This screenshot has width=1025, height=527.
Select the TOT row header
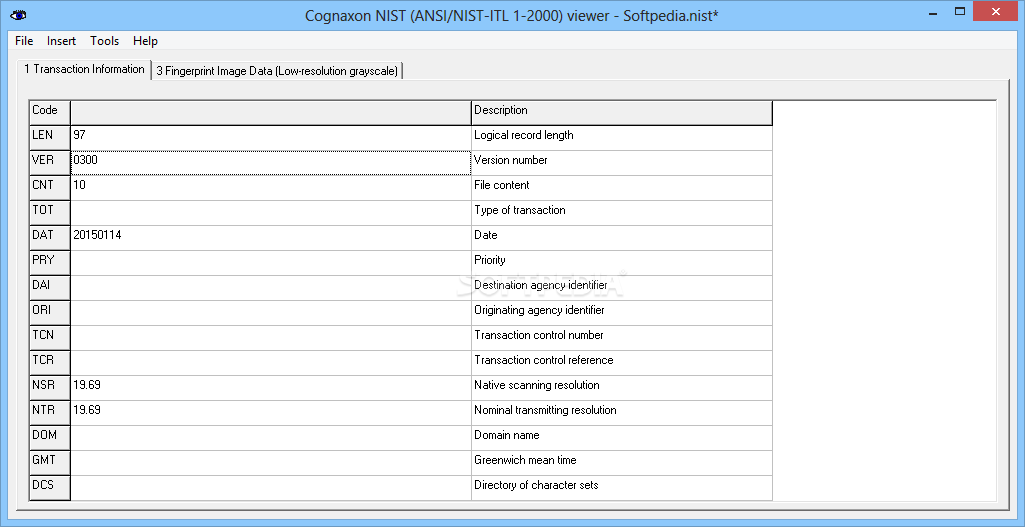(50, 213)
